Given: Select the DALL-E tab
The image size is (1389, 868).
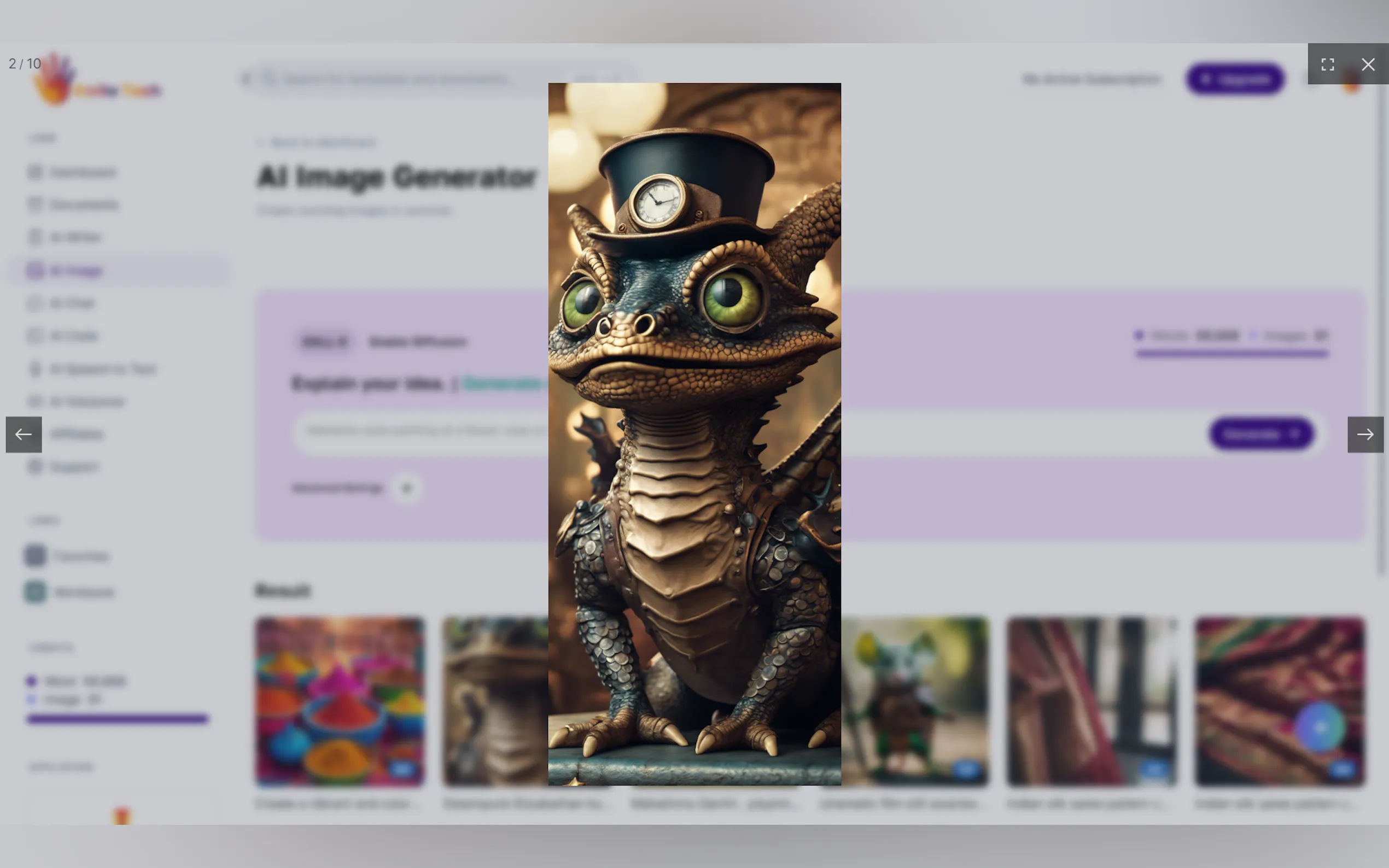Looking at the screenshot, I should (324, 342).
